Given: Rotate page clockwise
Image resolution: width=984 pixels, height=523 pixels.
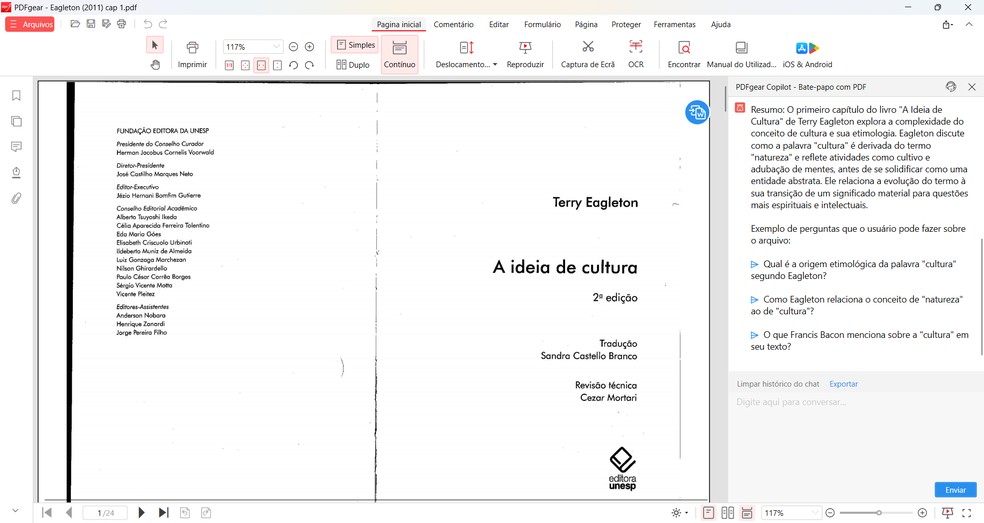Looking at the screenshot, I should (309, 65).
